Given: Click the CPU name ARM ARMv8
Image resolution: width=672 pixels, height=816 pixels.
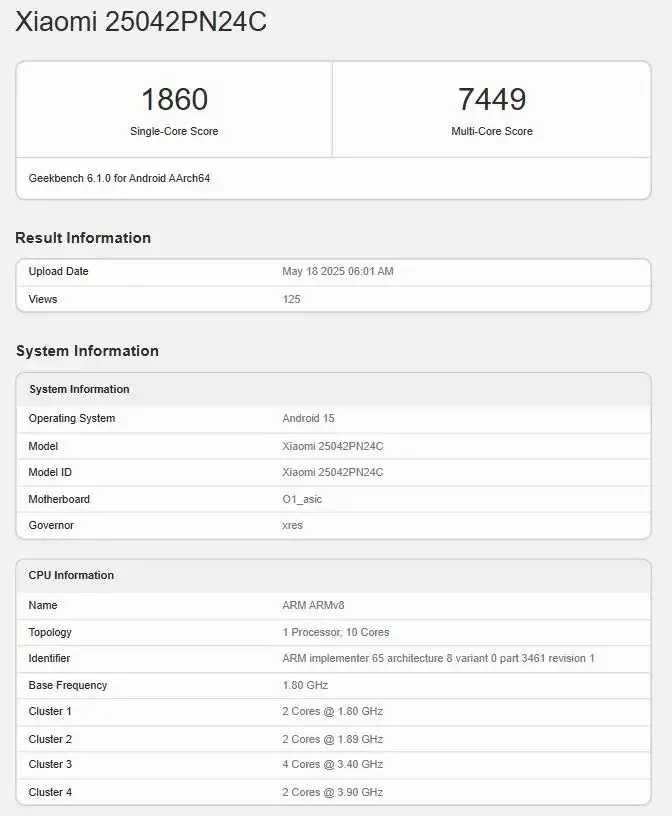Looking at the screenshot, I should pyautogui.click(x=313, y=605).
